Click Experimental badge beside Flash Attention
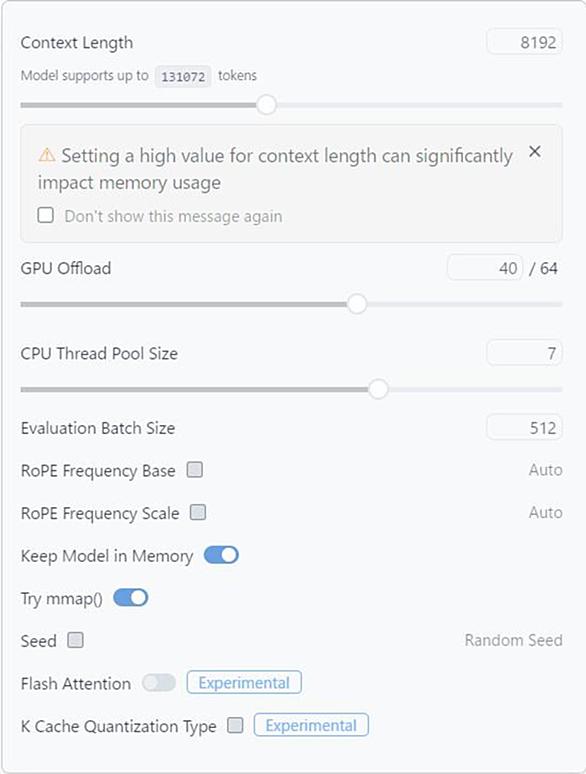Screen dimensions: 586x774 click(x=244, y=683)
